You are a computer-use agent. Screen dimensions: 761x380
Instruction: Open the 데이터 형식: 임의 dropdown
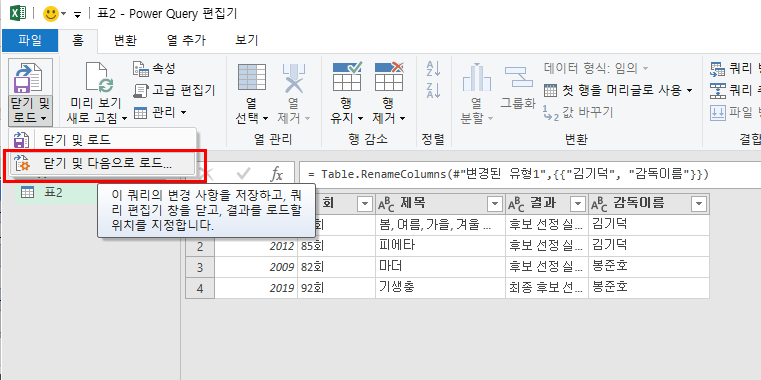(x=596, y=67)
